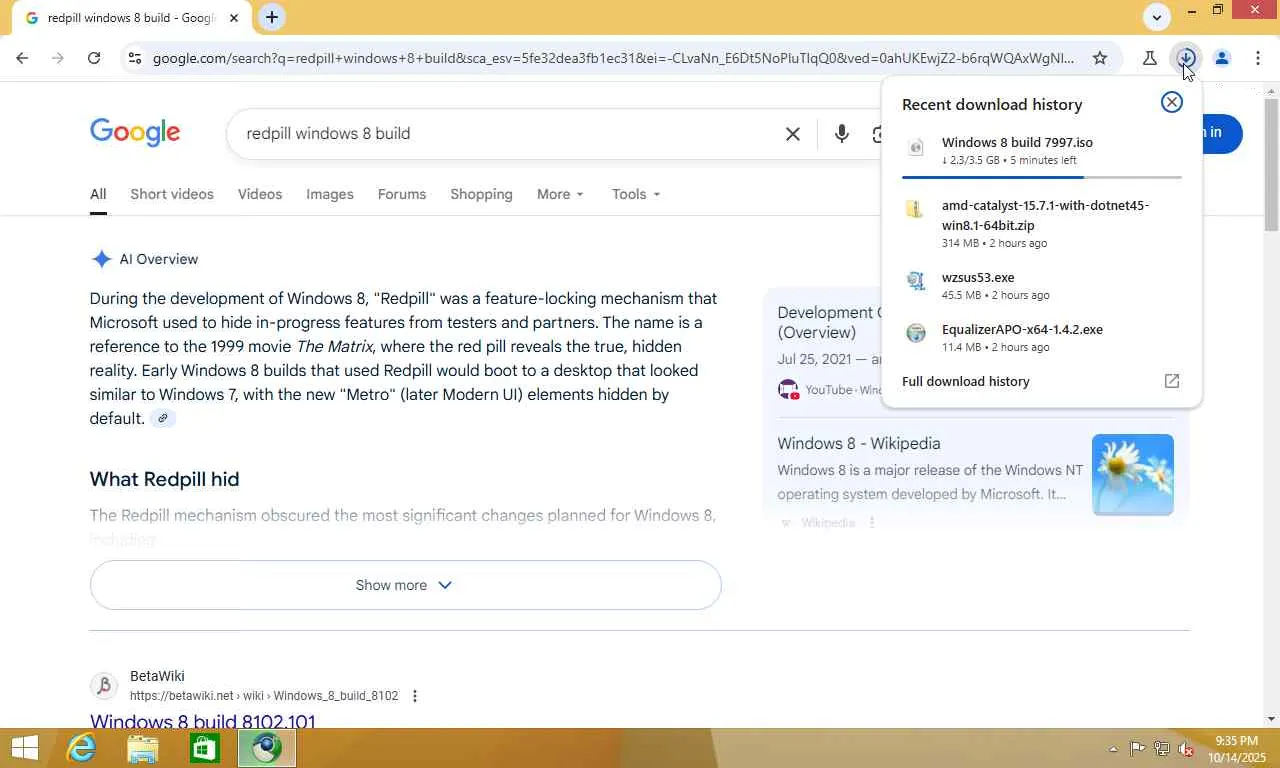Image resolution: width=1280 pixels, height=768 pixels.
Task: Open the Windows Start button
Action: tap(24, 748)
